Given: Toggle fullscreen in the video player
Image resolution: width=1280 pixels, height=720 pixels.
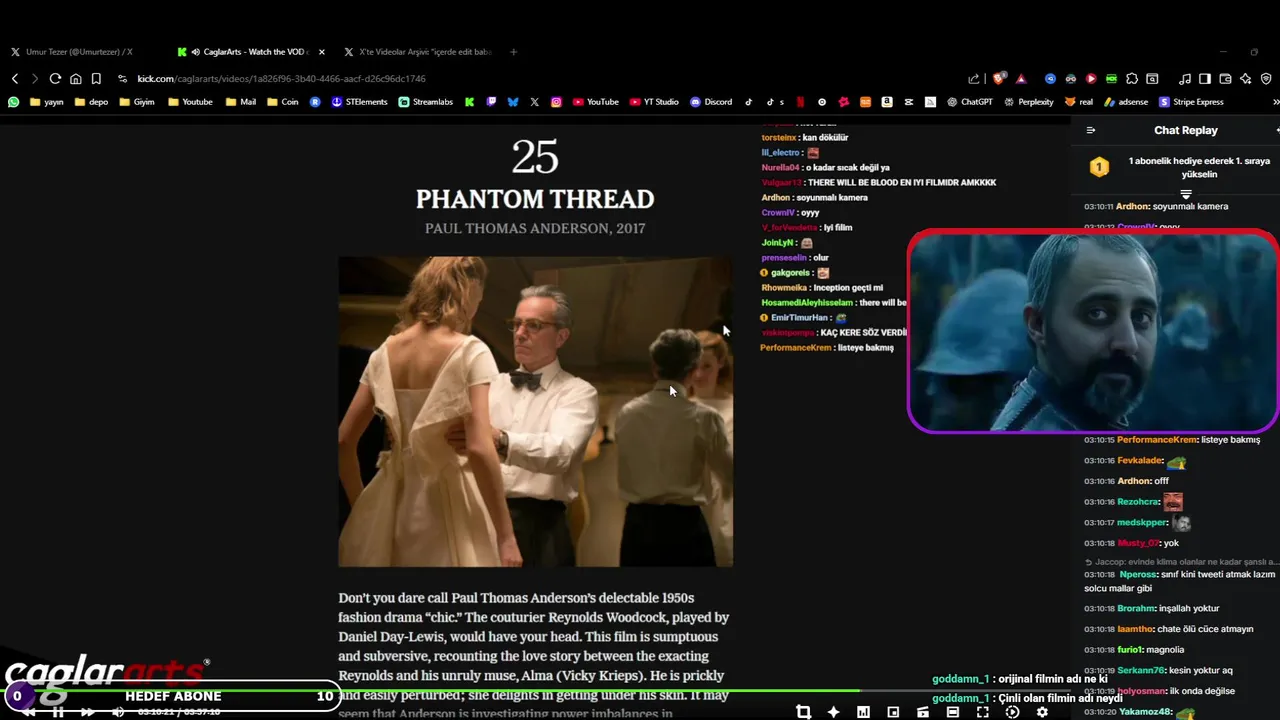Looking at the screenshot, I should pos(982,712).
